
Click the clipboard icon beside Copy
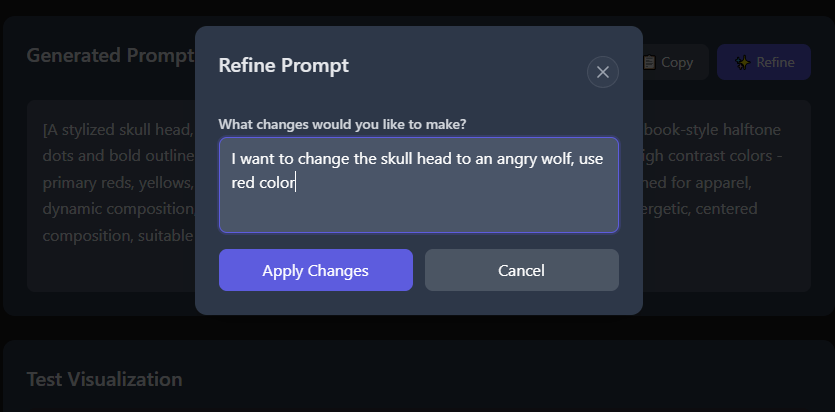pyautogui.click(x=648, y=62)
